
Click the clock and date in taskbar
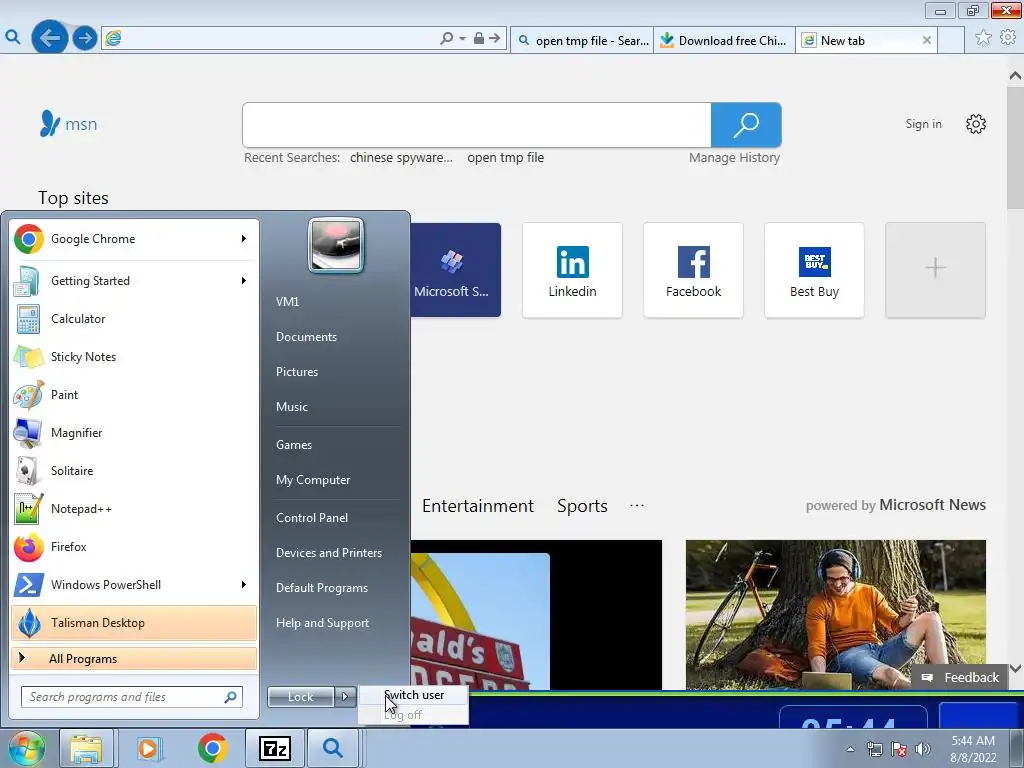tap(973, 749)
